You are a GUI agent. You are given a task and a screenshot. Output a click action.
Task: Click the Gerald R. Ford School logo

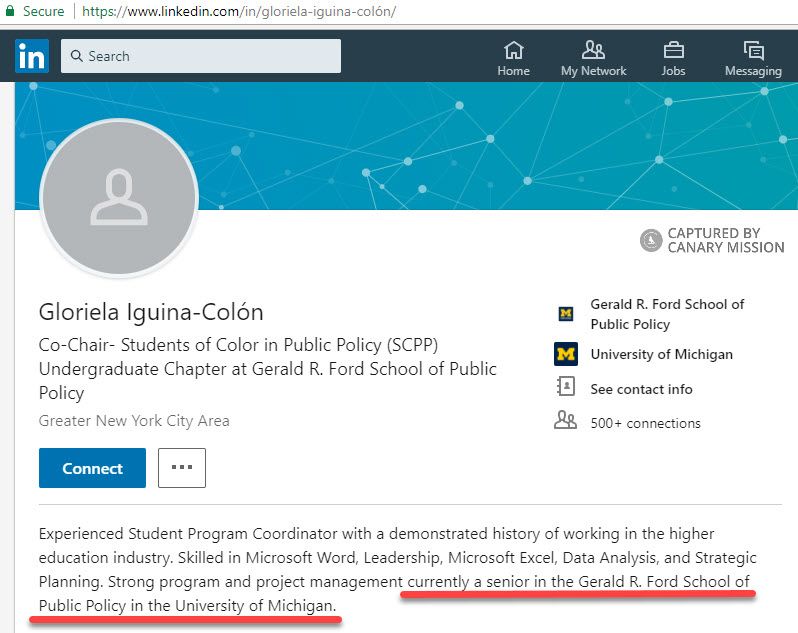click(x=566, y=314)
